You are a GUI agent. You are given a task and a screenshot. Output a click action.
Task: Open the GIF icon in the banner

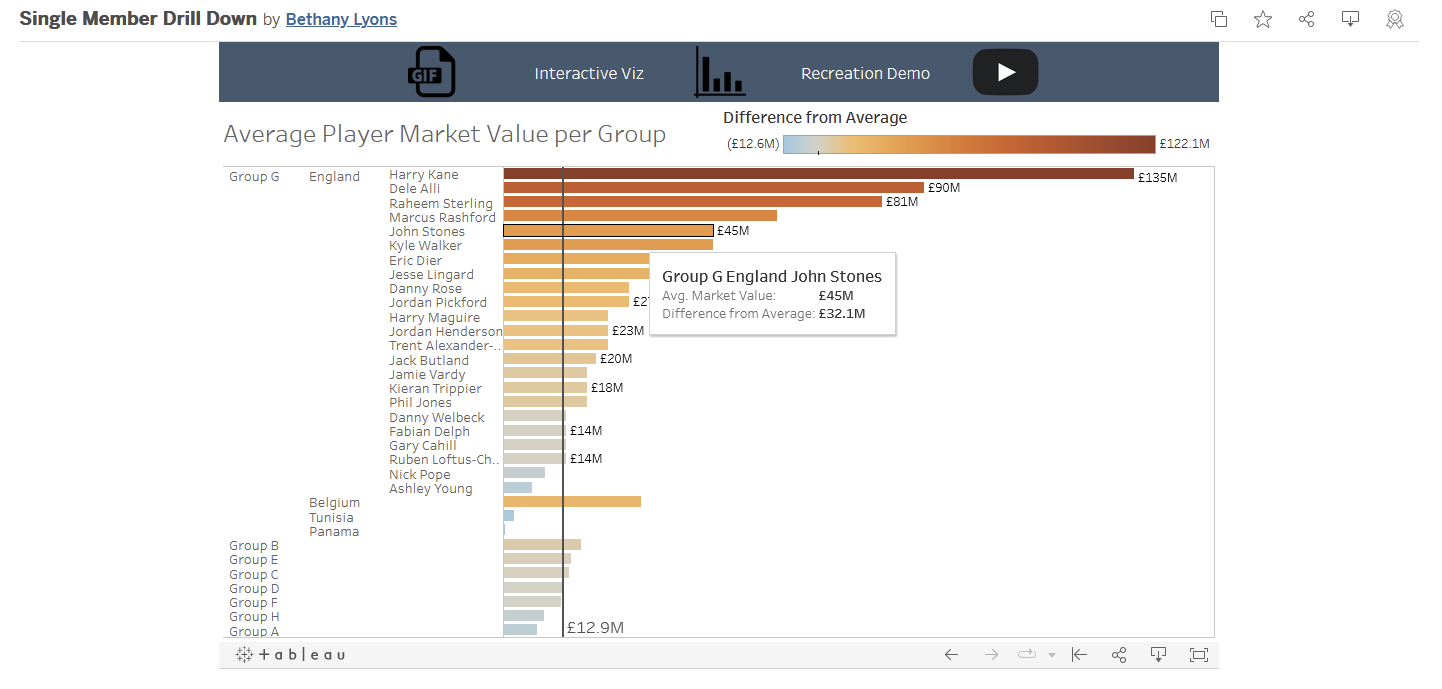point(431,73)
